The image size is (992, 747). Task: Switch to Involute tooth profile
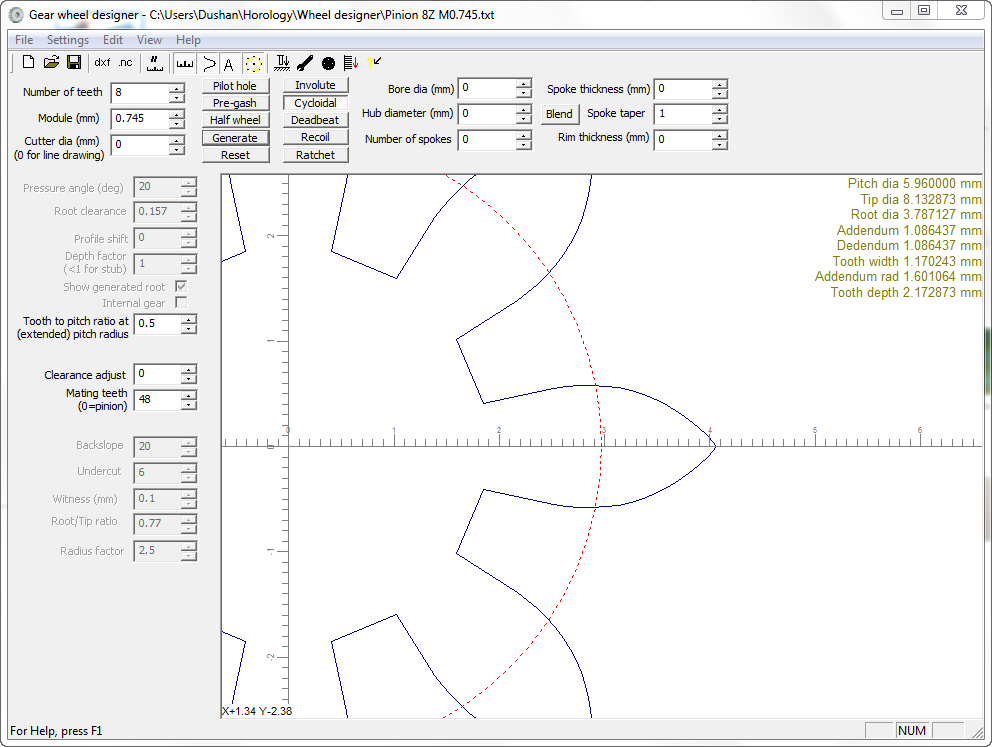point(315,86)
